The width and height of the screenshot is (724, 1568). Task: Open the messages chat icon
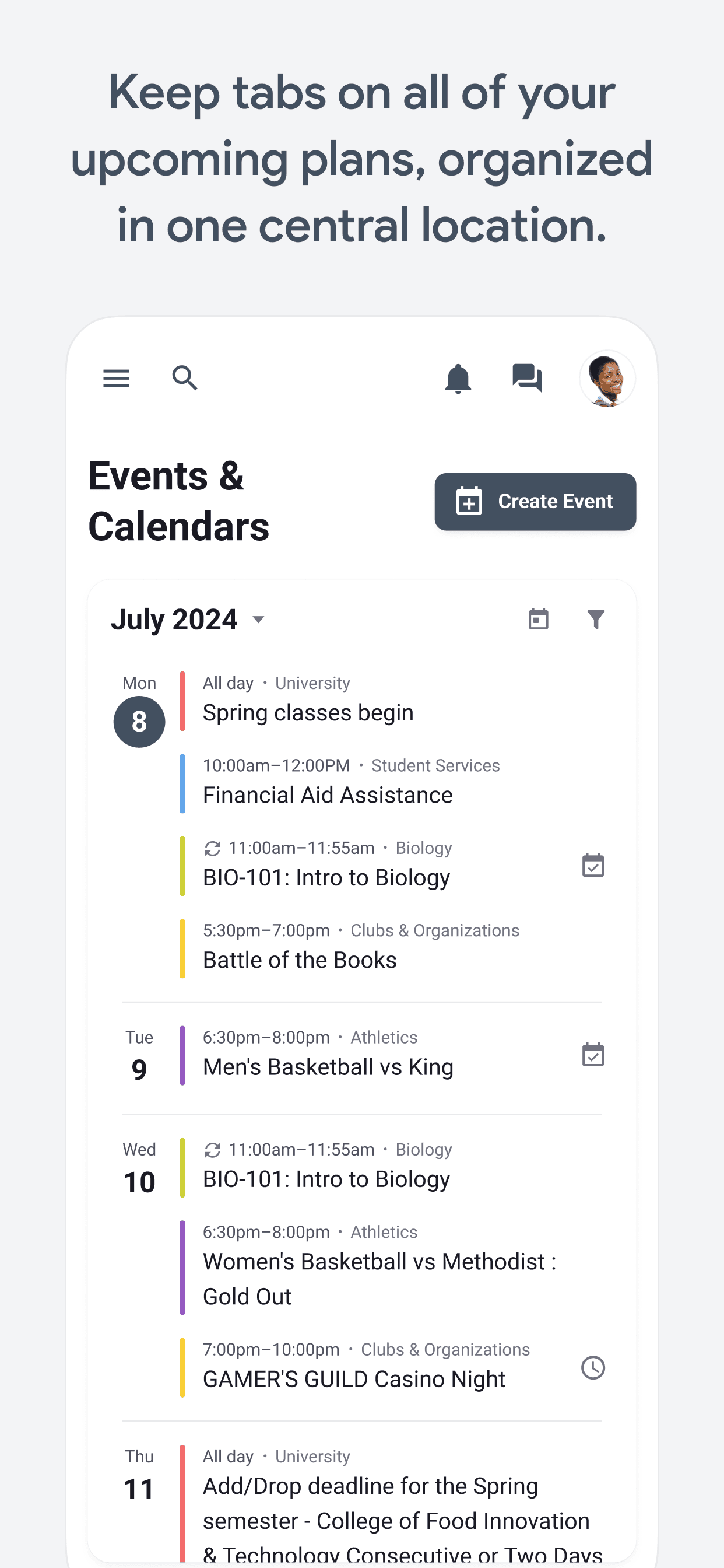coord(527,379)
